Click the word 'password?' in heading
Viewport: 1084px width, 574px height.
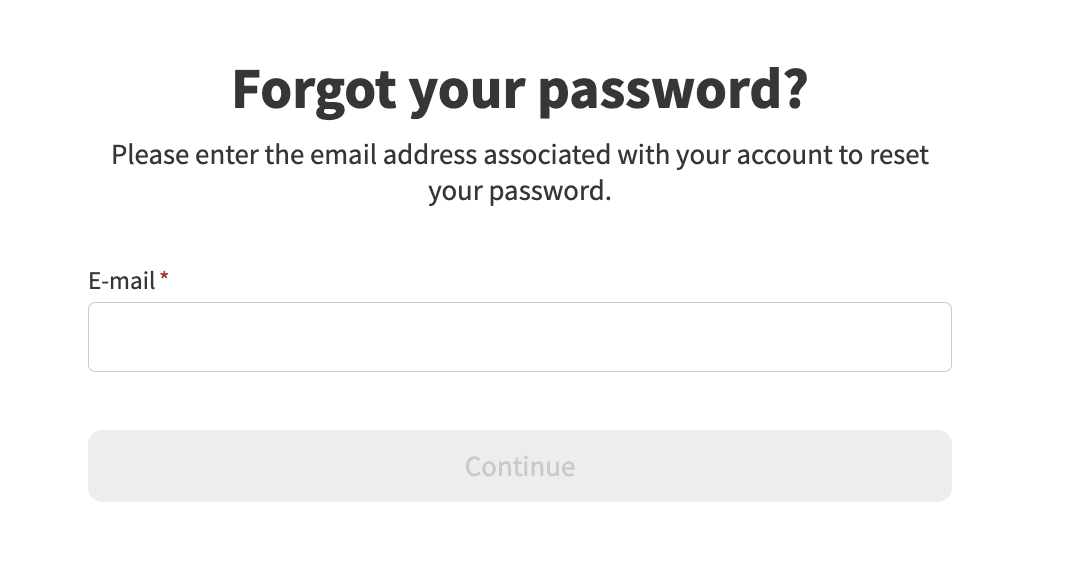pyautogui.click(x=673, y=90)
